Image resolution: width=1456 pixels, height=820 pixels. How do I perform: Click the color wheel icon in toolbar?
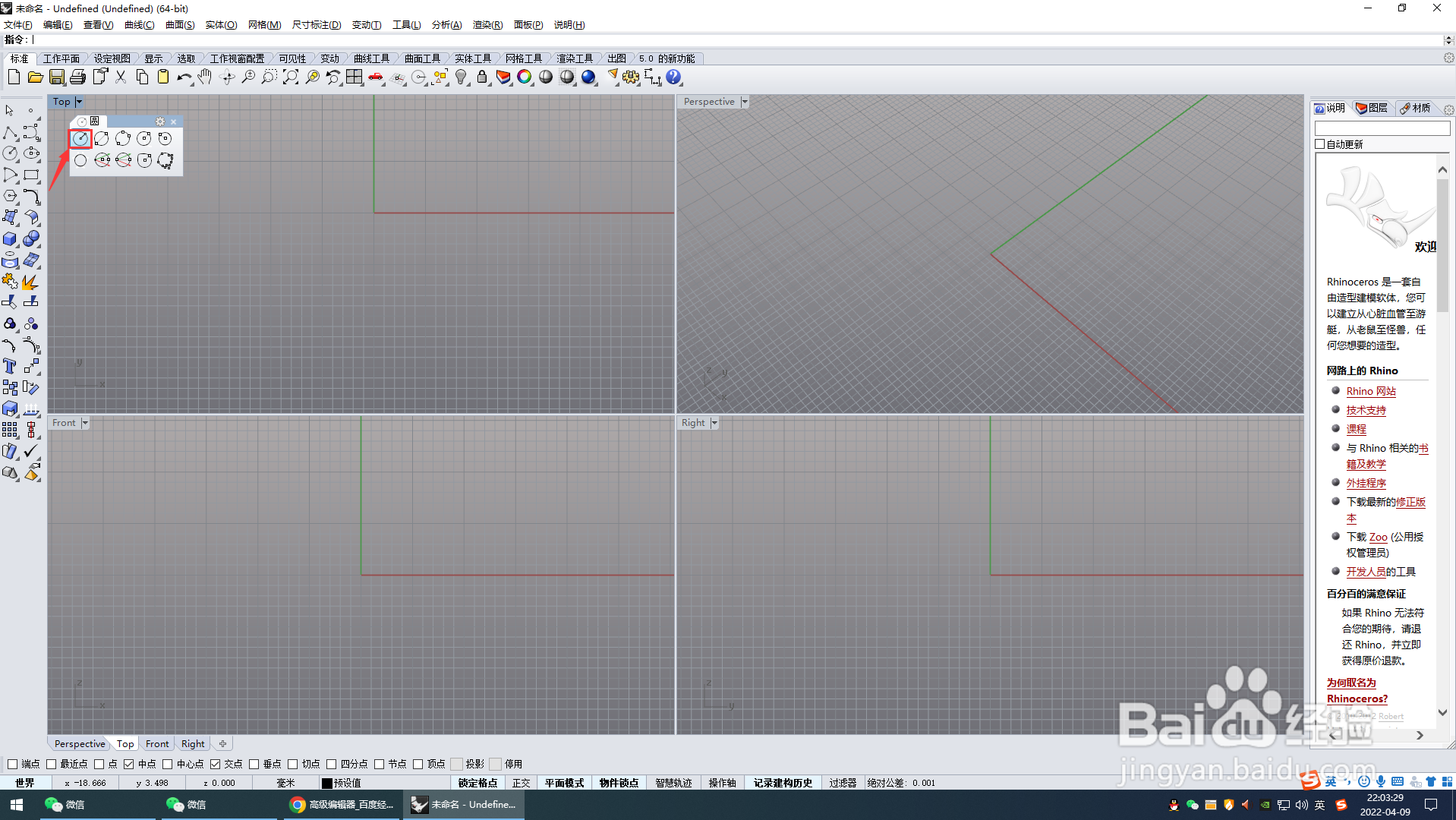525,77
